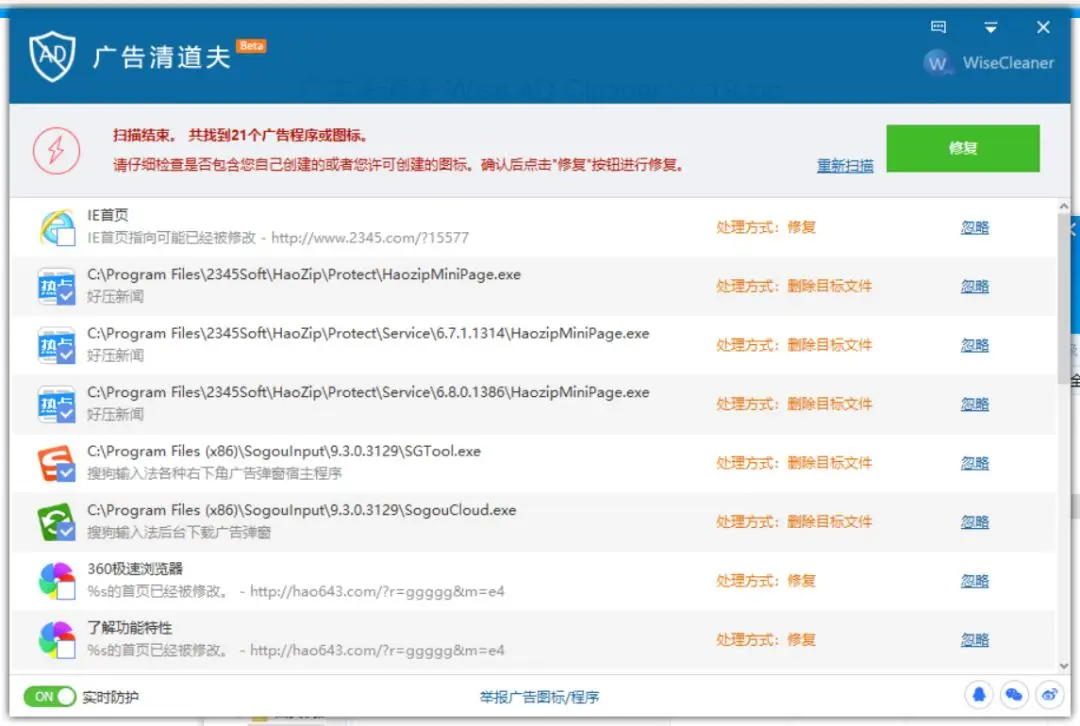Screen dimensions: 1080x726
Task: Click the WeChat share icon
Action: click(x=1014, y=695)
